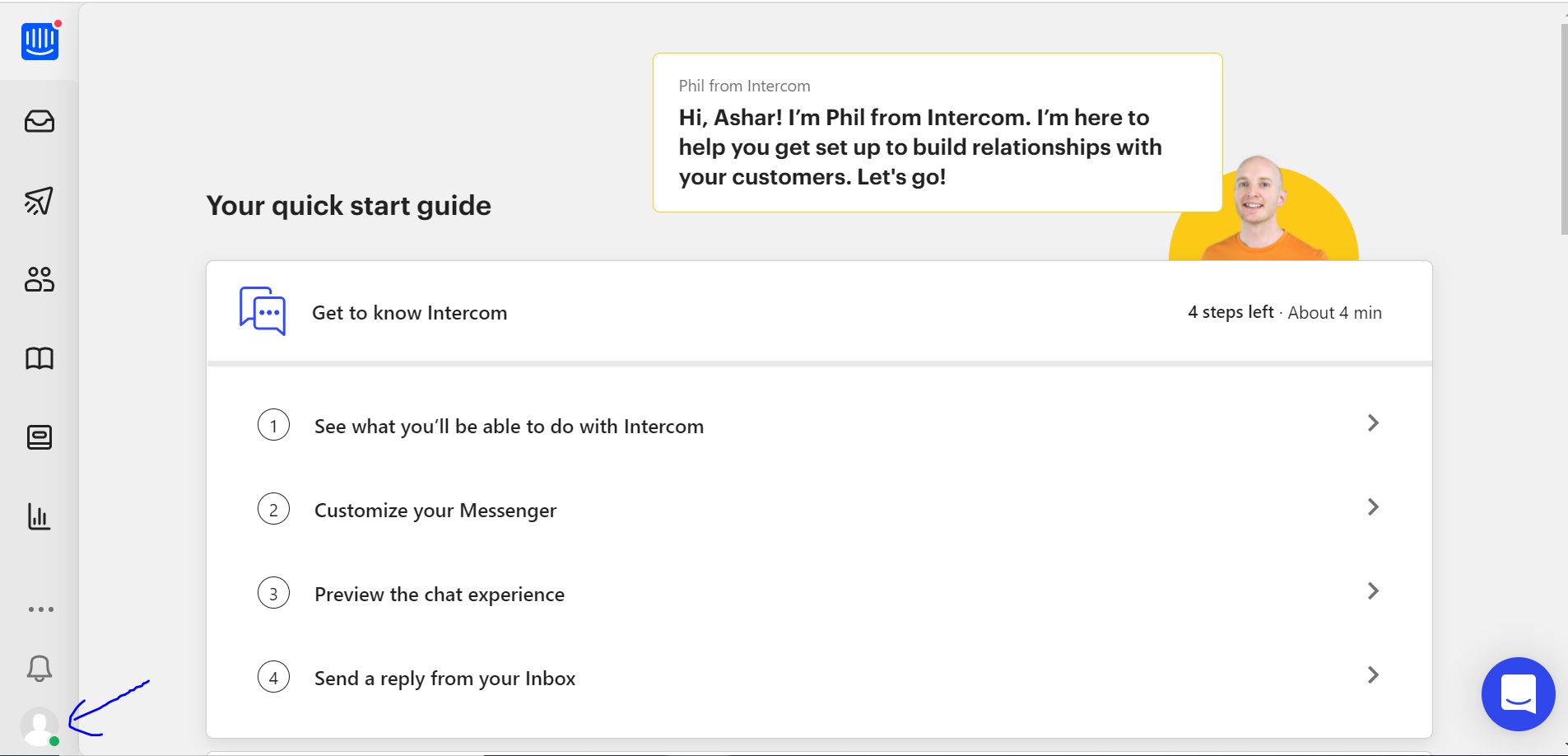Expand chevron for 'See what you'll be able to do'
Screen dimensions: 1568x756
click(x=1373, y=423)
